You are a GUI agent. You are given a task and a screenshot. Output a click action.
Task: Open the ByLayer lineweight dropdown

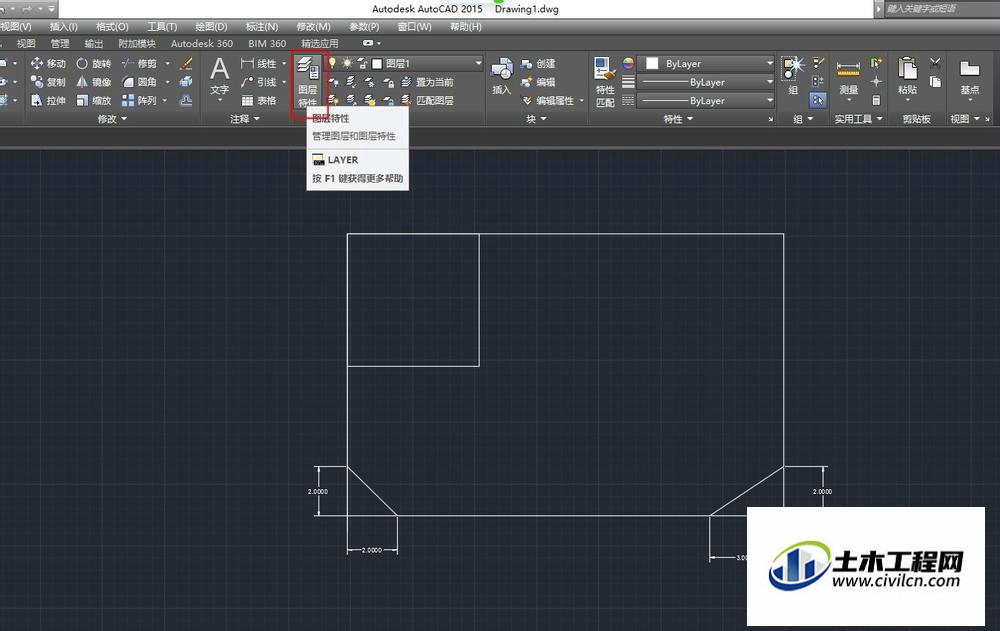tap(770, 82)
